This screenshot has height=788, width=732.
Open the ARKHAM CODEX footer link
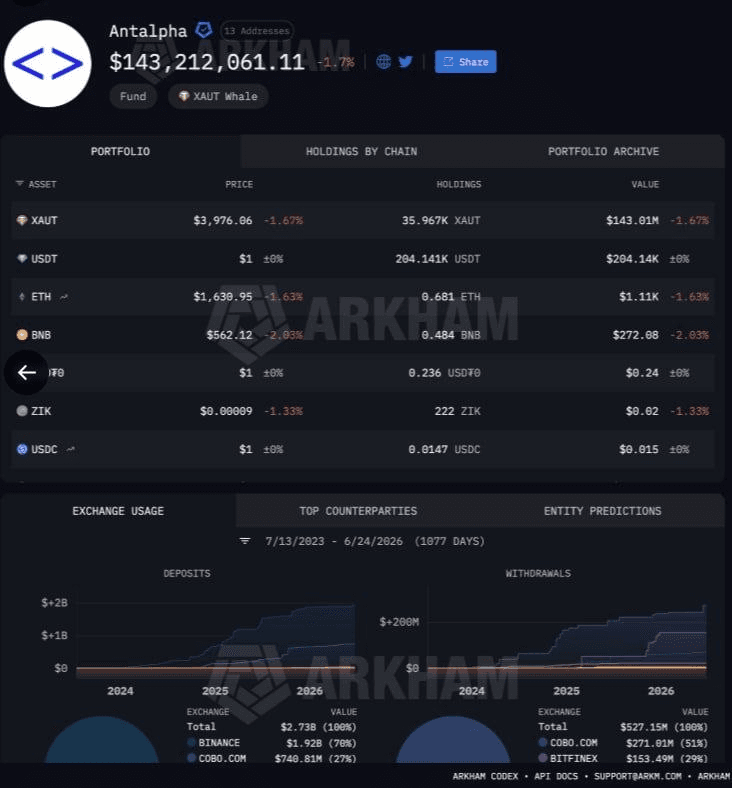[x=485, y=776]
